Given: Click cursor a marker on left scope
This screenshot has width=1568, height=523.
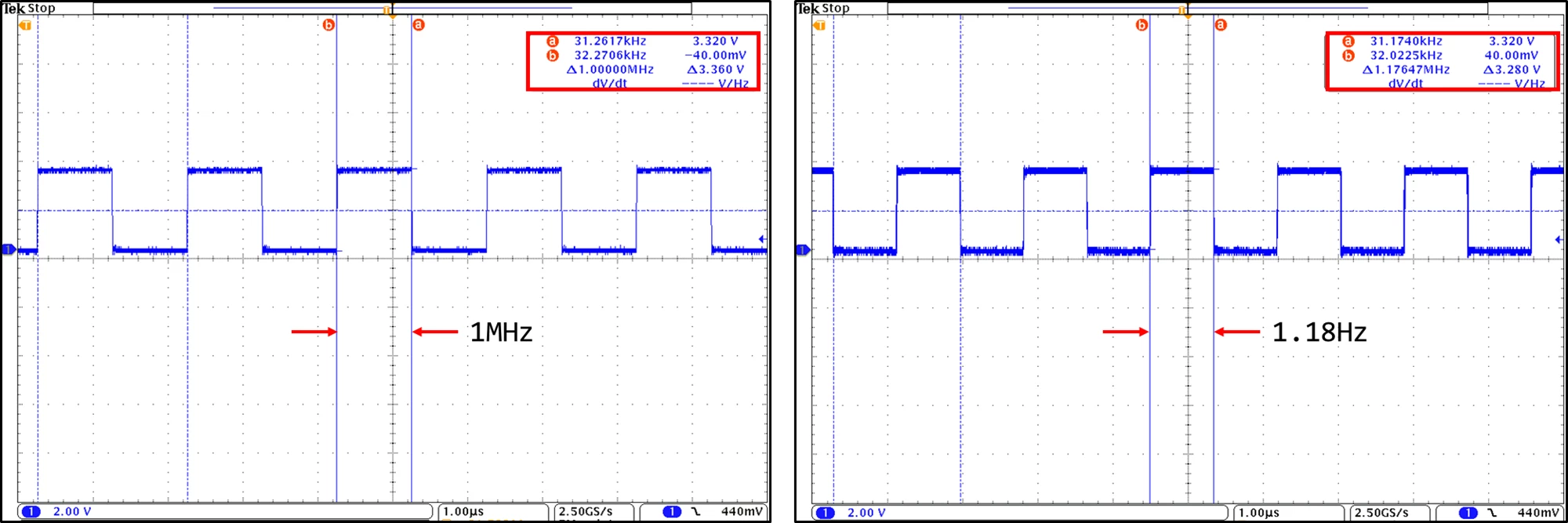Looking at the screenshot, I should click(x=419, y=25).
